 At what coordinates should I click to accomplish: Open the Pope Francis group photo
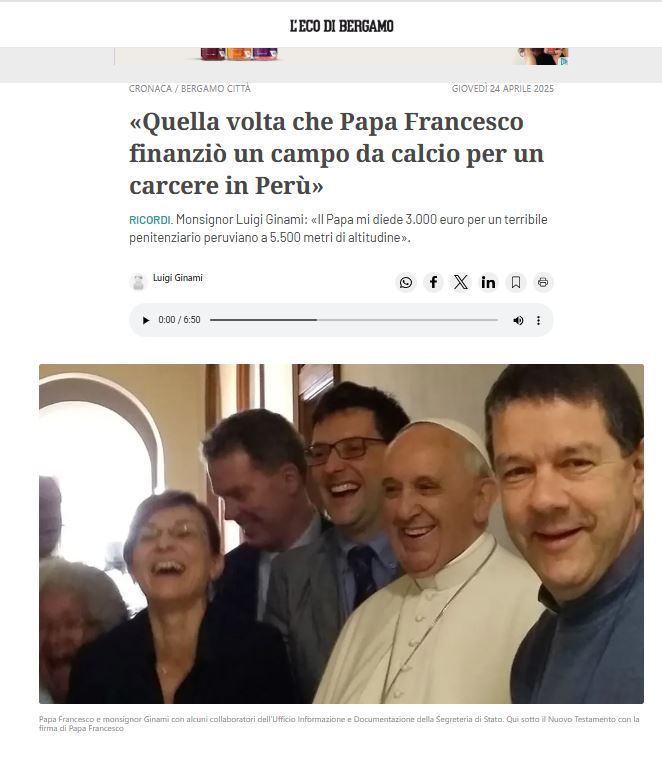341,533
